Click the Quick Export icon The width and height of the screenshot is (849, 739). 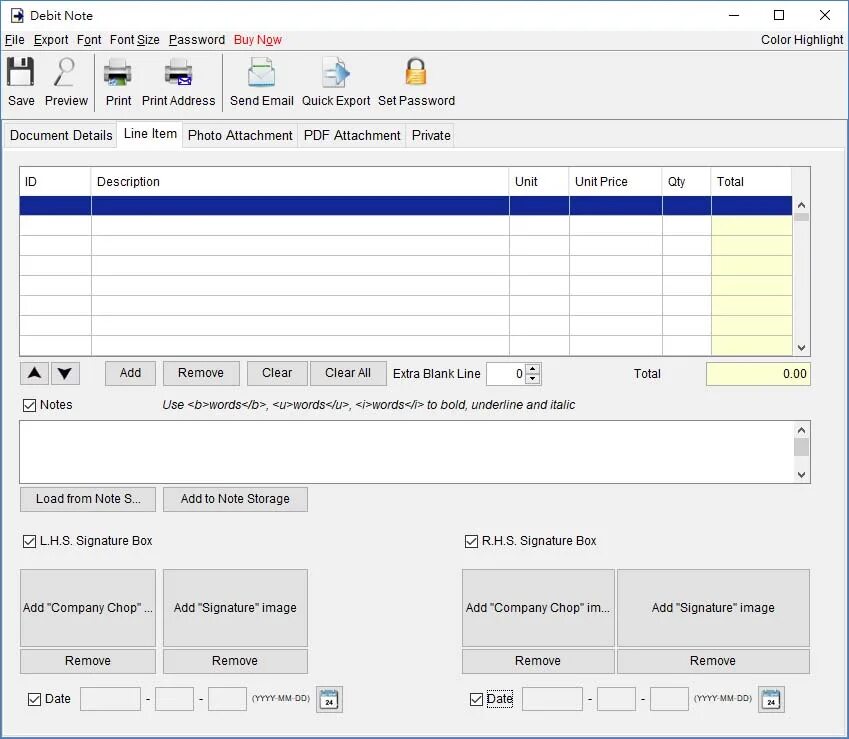coord(335,71)
